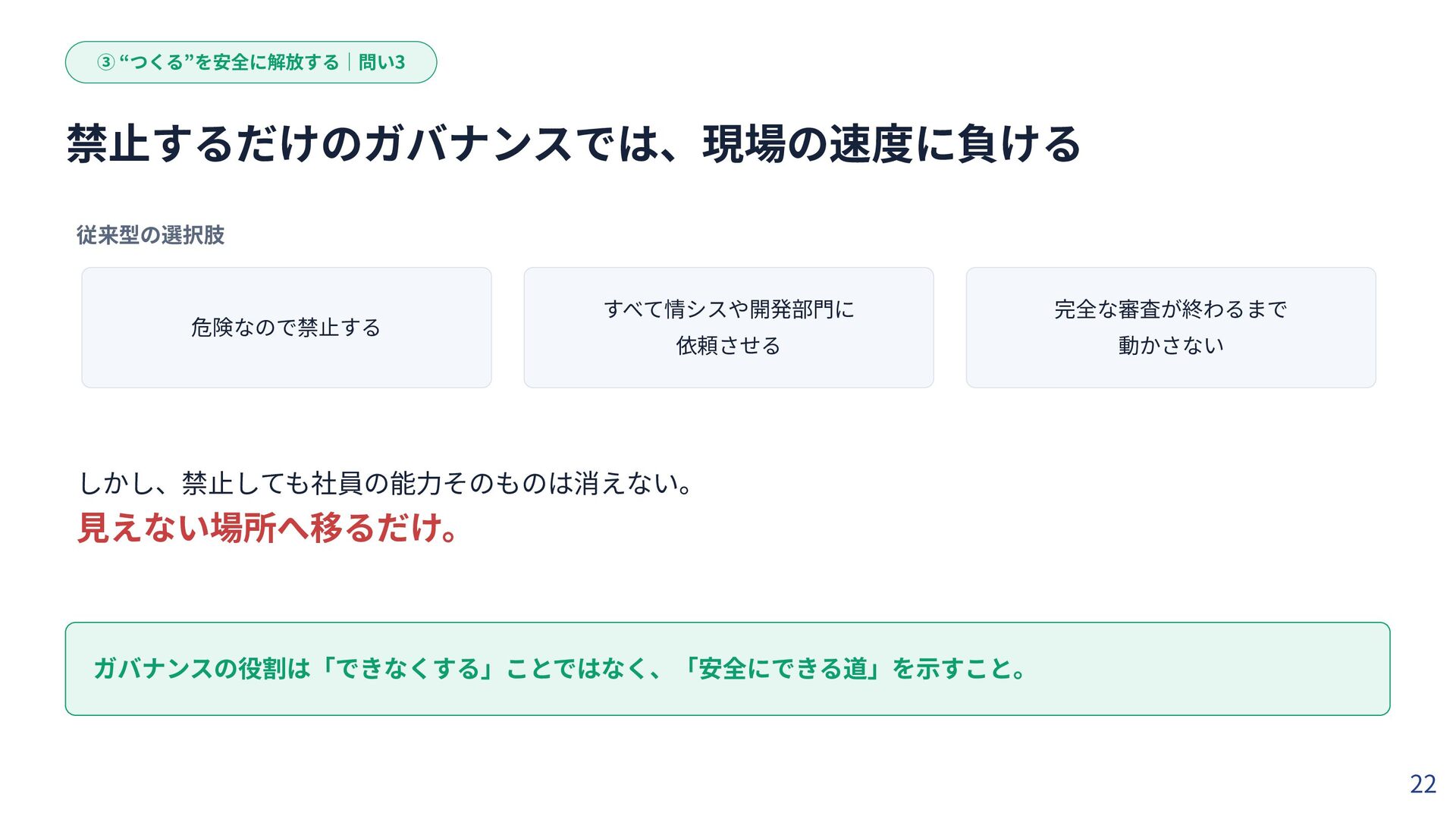Viewport: 1456px width, 819px height.
Task: Click the circled number 3 in the tag
Action: click(106, 62)
